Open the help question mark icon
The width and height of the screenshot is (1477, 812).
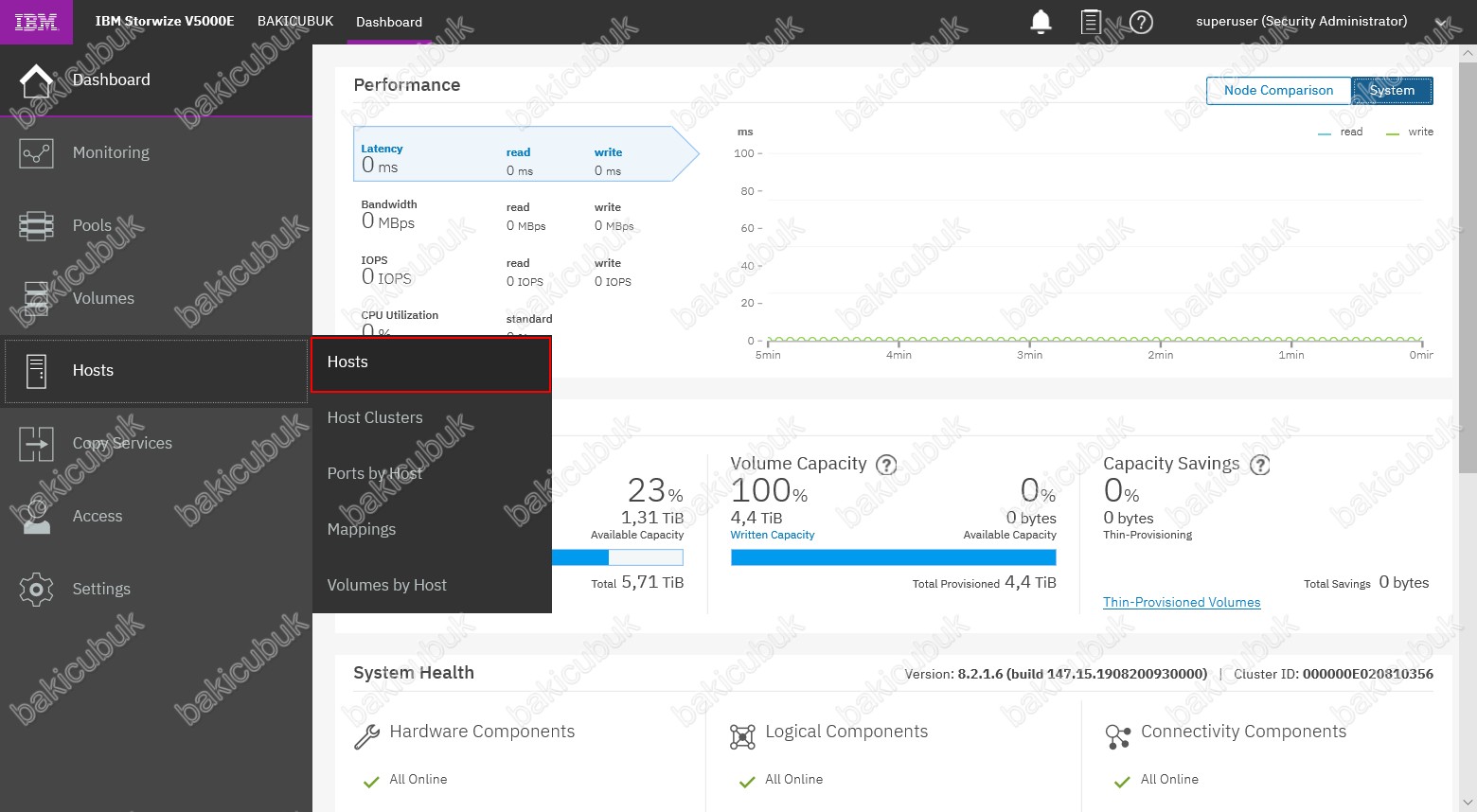[x=1142, y=22]
